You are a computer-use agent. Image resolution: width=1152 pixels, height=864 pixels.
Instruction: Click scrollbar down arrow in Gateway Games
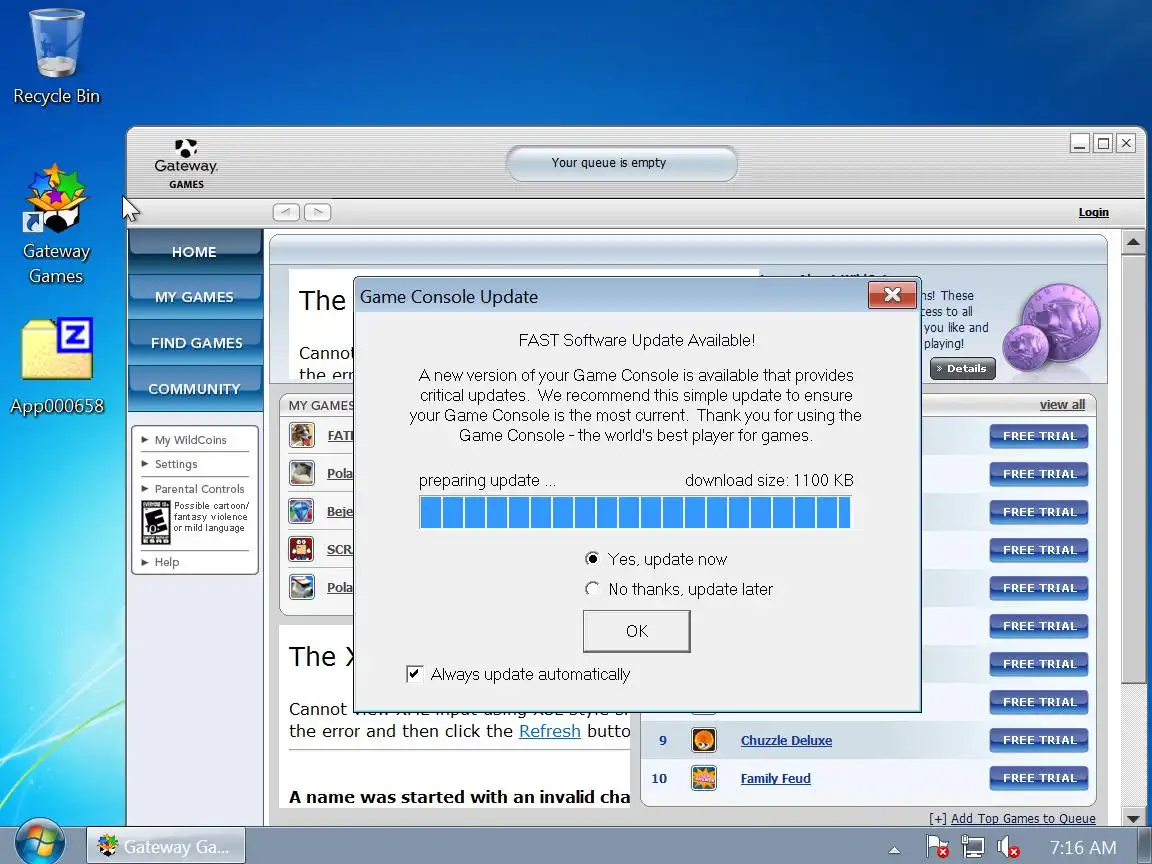coord(1133,818)
